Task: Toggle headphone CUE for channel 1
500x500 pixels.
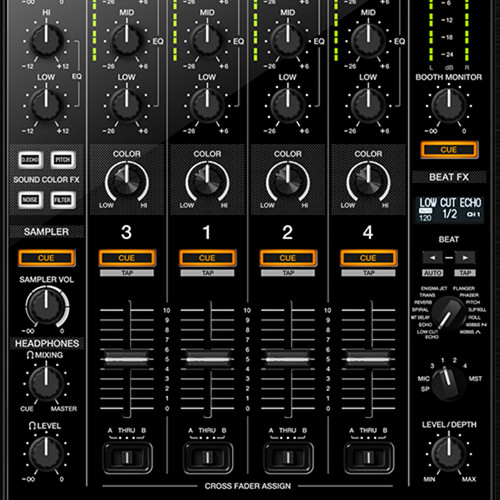Action: 207,258
